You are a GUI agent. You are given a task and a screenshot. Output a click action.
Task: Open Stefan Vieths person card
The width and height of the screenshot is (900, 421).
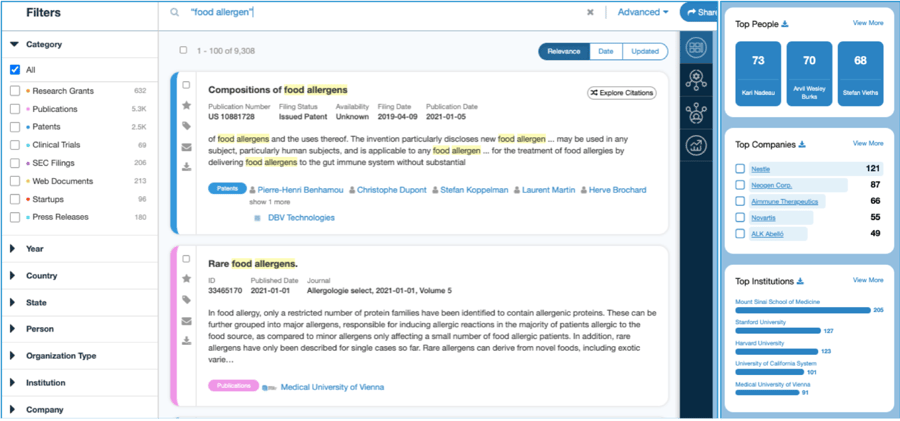[860, 74]
